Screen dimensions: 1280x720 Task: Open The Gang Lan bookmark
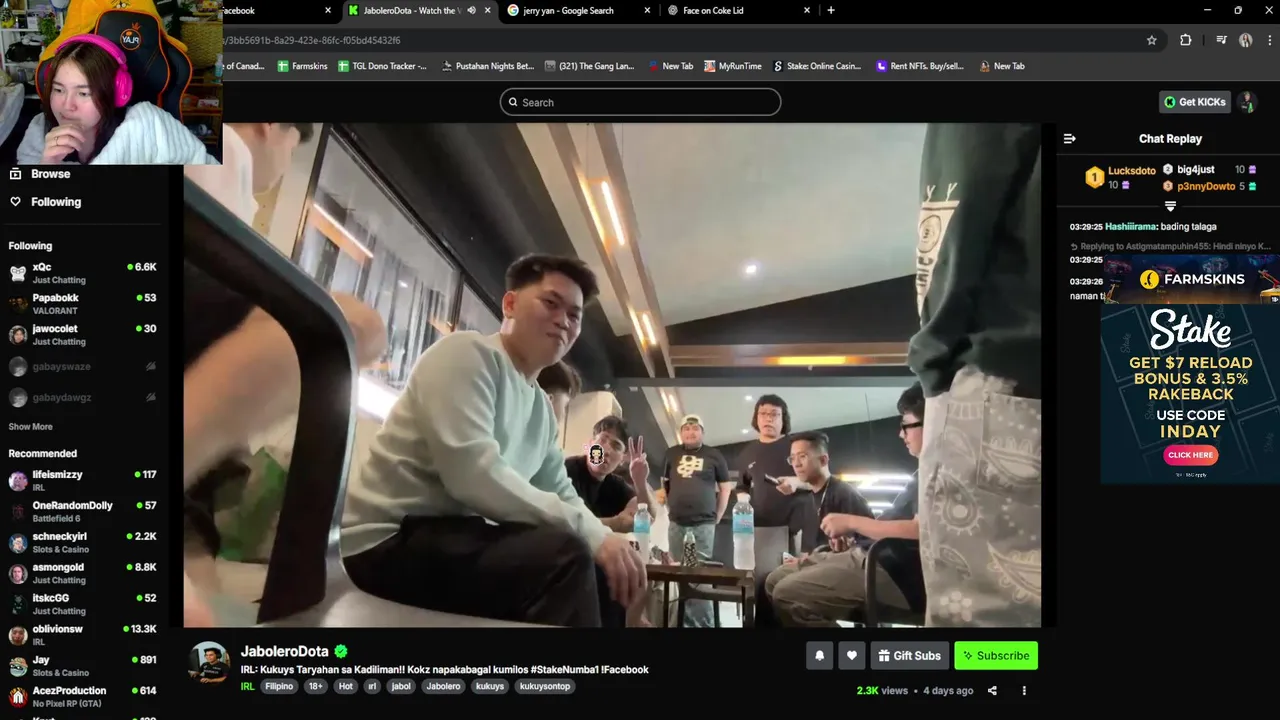tap(590, 66)
